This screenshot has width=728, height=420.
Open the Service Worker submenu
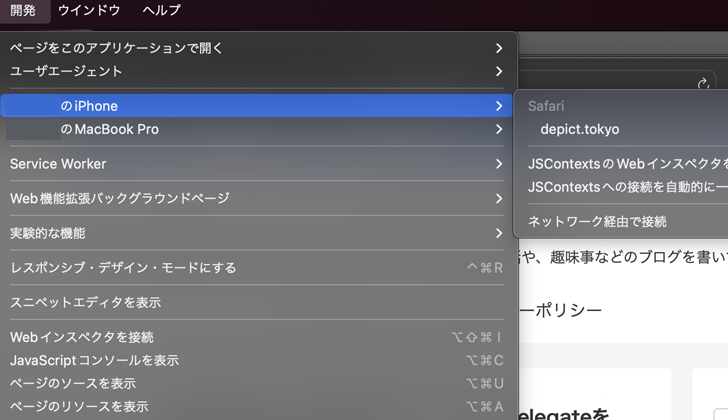pyautogui.click(x=256, y=164)
